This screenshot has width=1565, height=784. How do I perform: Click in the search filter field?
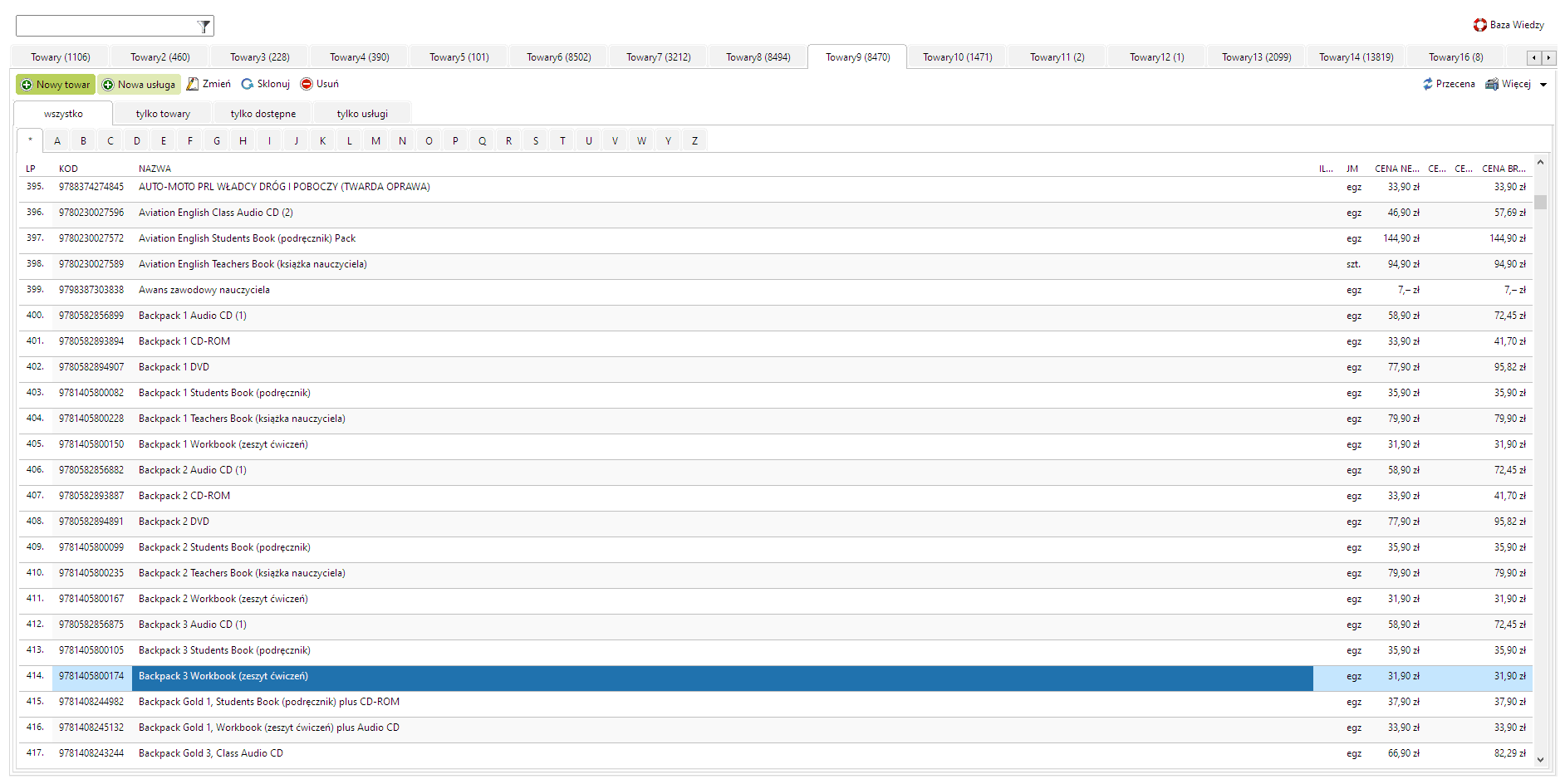tap(105, 27)
